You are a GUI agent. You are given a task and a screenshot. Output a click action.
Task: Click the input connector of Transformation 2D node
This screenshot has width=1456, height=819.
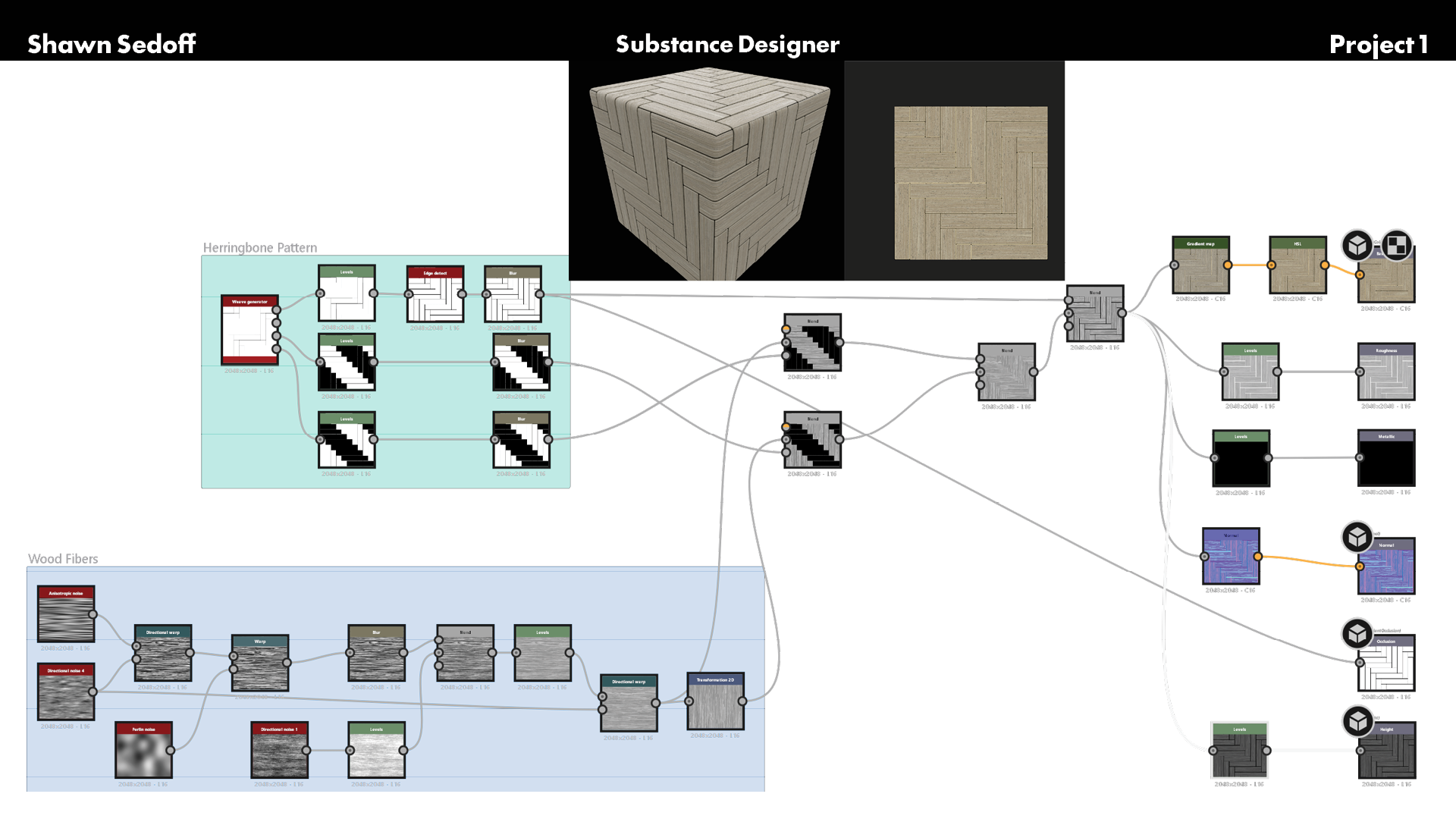pyautogui.click(x=689, y=701)
